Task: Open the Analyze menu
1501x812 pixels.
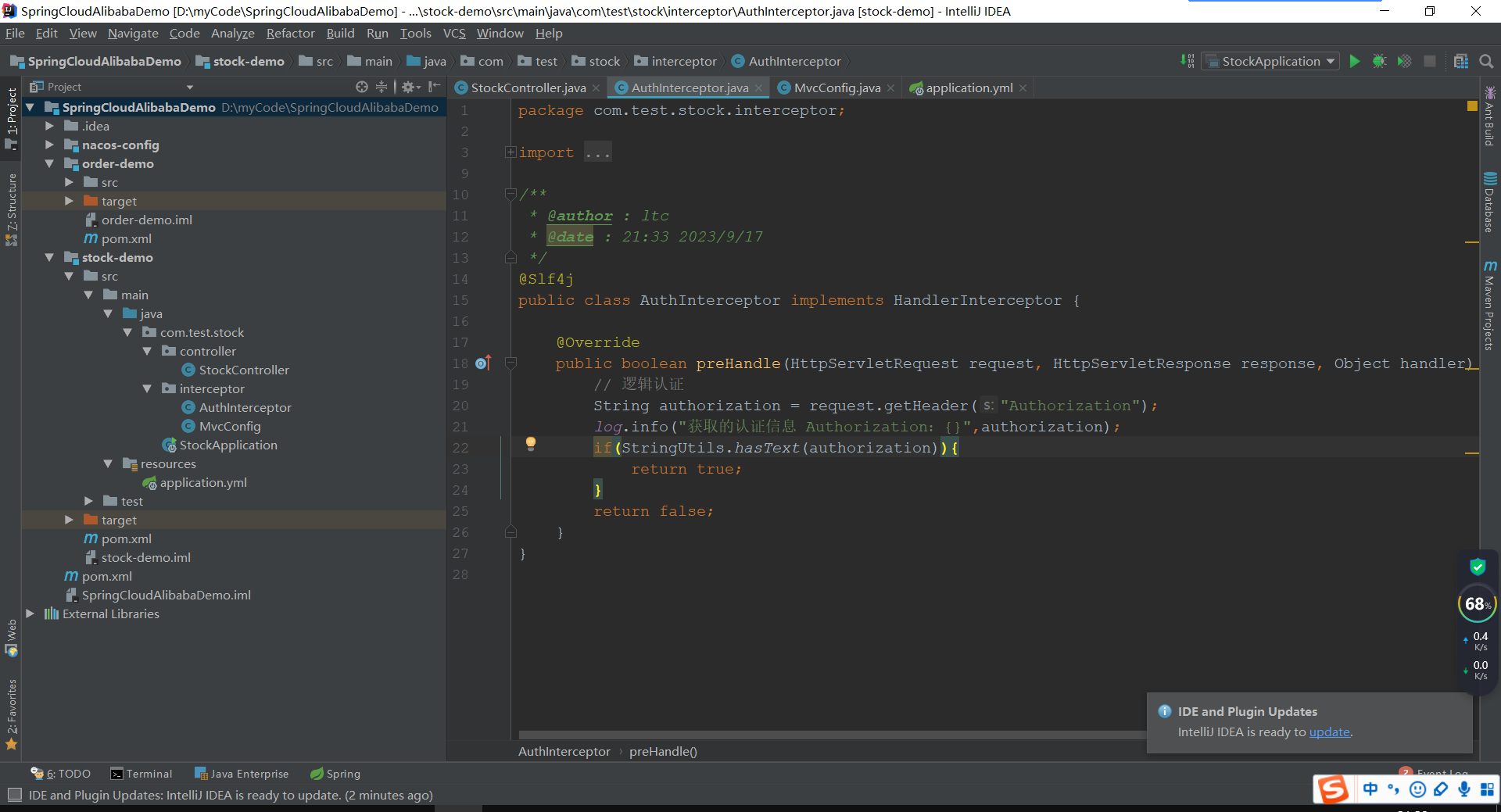Action: point(233,33)
